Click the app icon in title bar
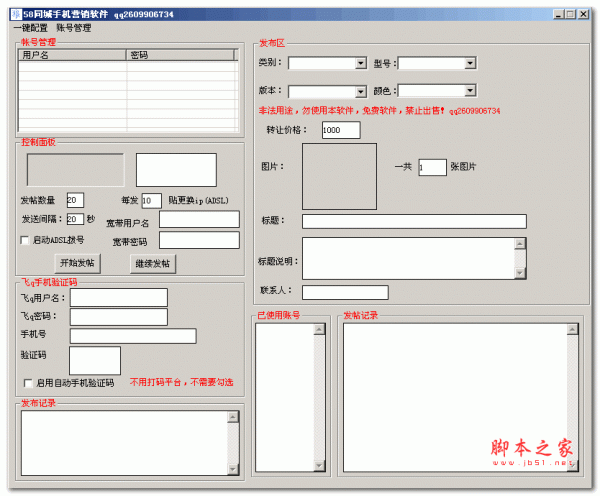Image resolution: width=600 pixels, height=496 pixels. pos(16,15)
